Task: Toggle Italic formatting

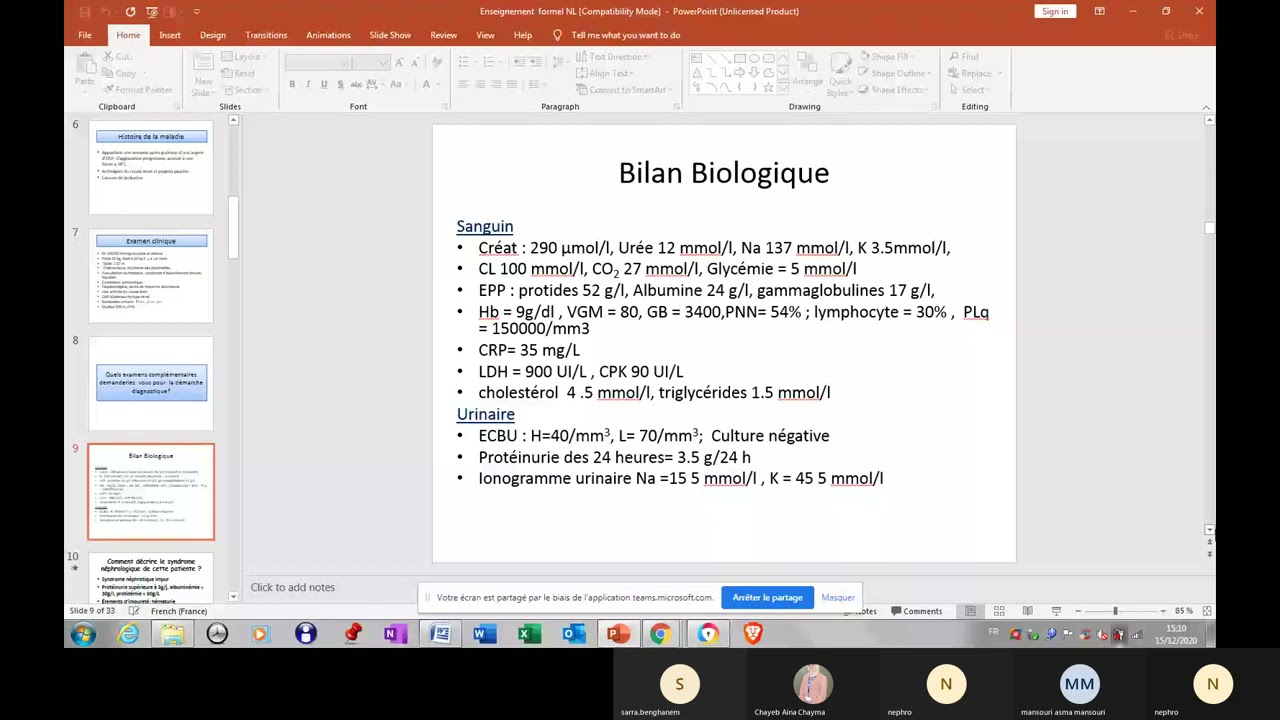Action: [308, 84]
